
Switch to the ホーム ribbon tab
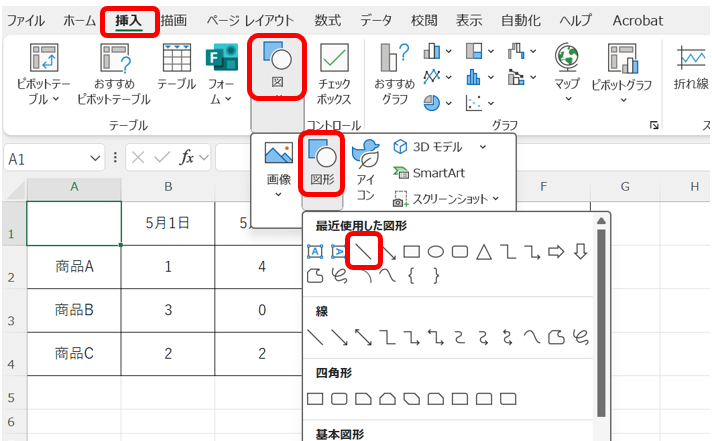(x=79, y=21)
